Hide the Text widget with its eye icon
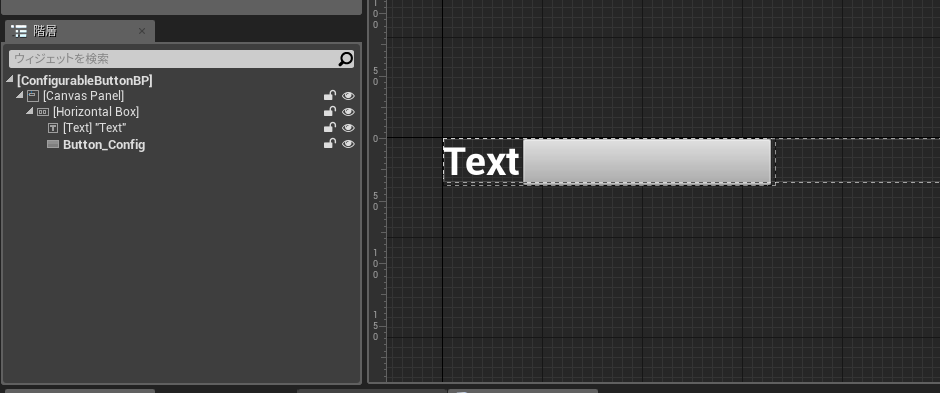940x393 pixels. point(348,128)
